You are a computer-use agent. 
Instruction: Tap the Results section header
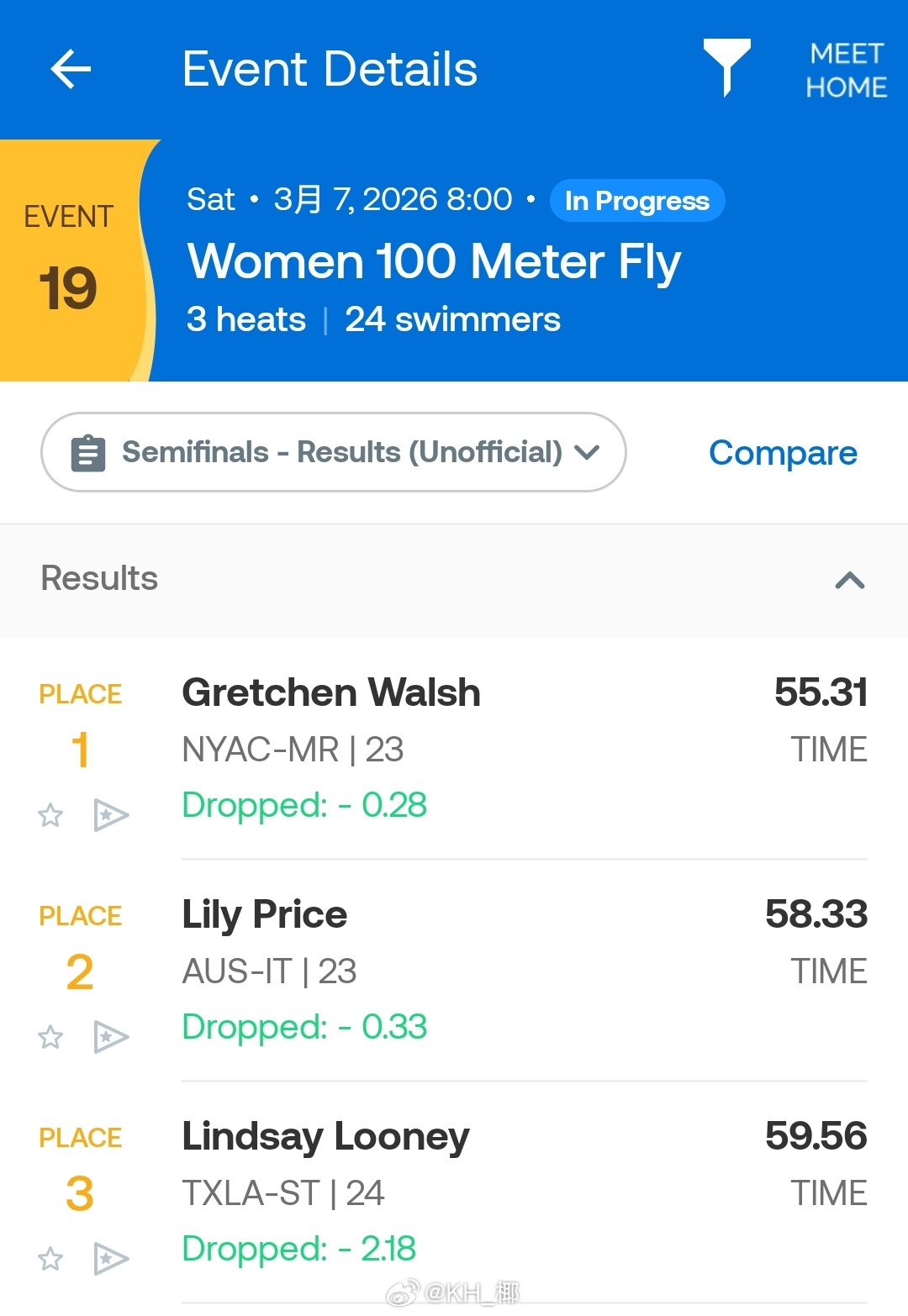pos(100,578)
